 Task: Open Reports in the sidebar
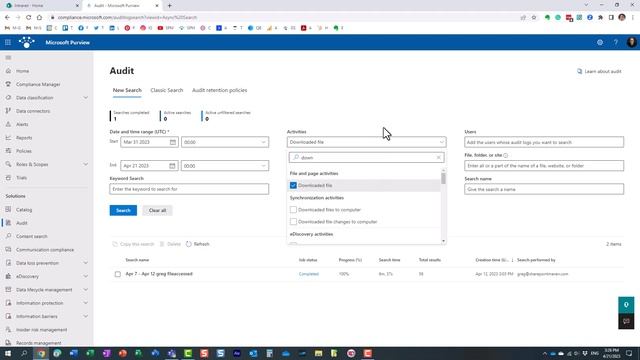click(24, 138)
